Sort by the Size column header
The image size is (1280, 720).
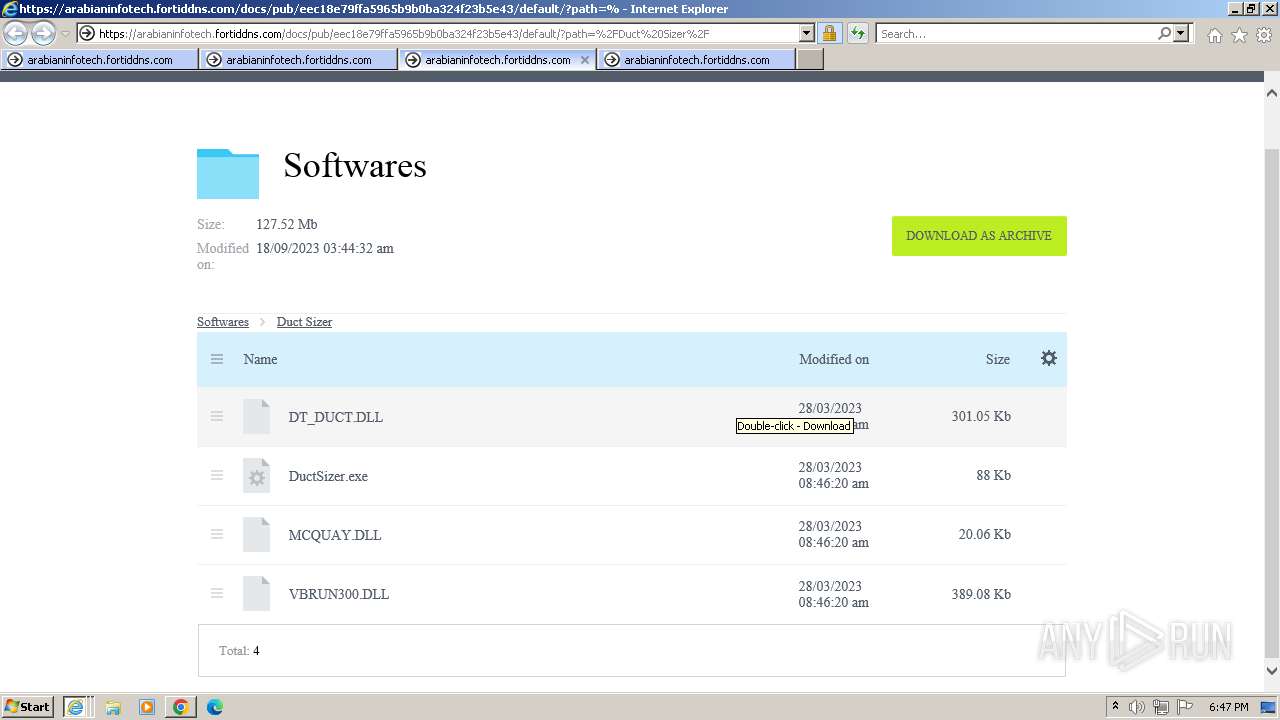[x=998, y=359]
